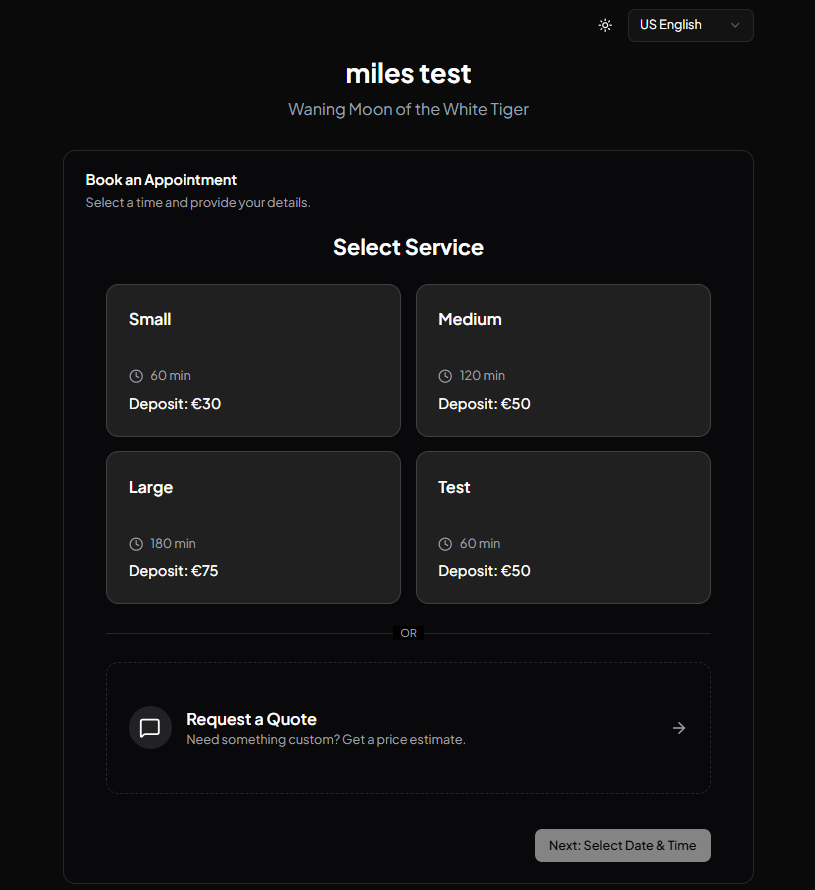Image resolution: width=815 pixels, height=890 pixels.
Task: Click the chat bubble icon beside Request a Quote
Action: (150, 728)
